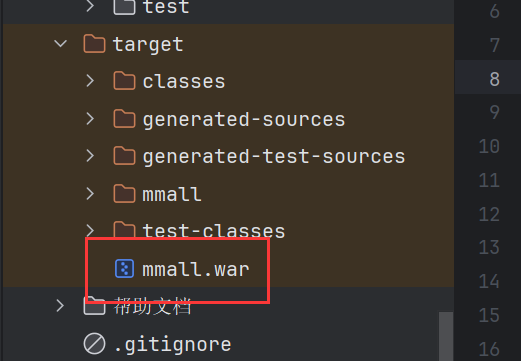
Task: Expand the generated-sources folder chevron
Action: coord(90,119)
